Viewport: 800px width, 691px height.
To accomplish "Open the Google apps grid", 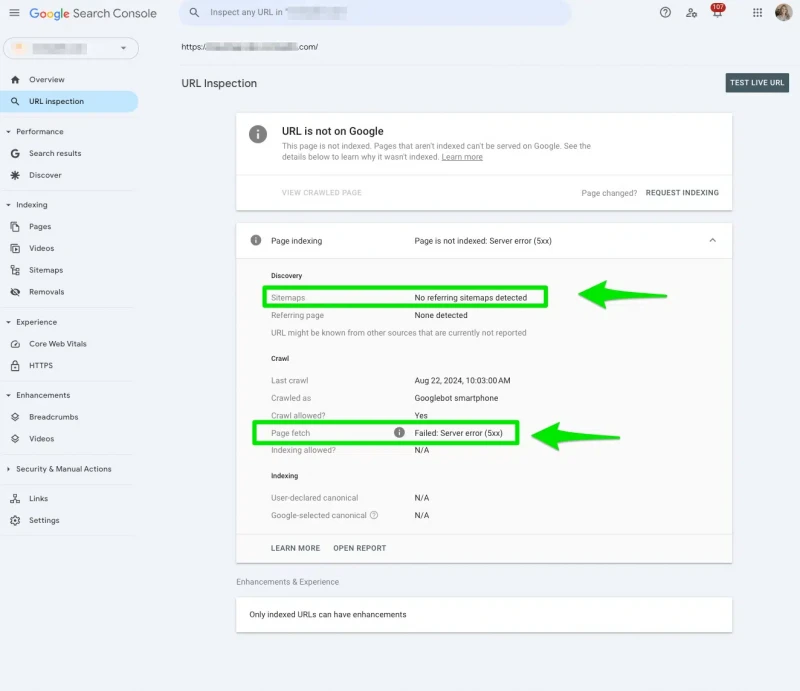I will click(x=757, y=13).
